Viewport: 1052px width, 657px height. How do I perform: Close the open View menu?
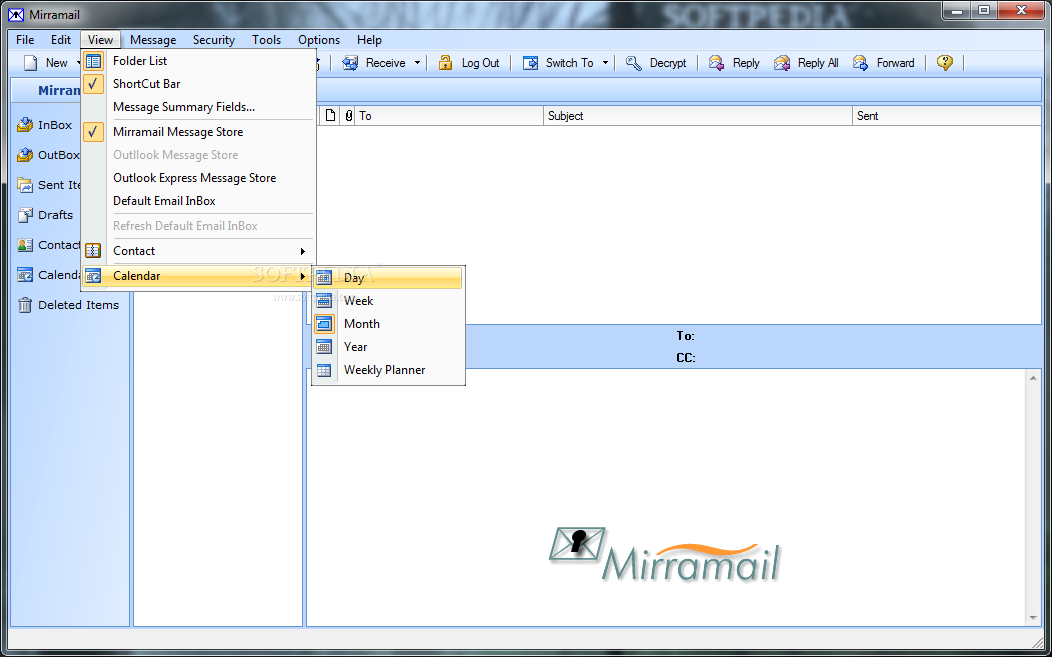click(x=101, y=40)
